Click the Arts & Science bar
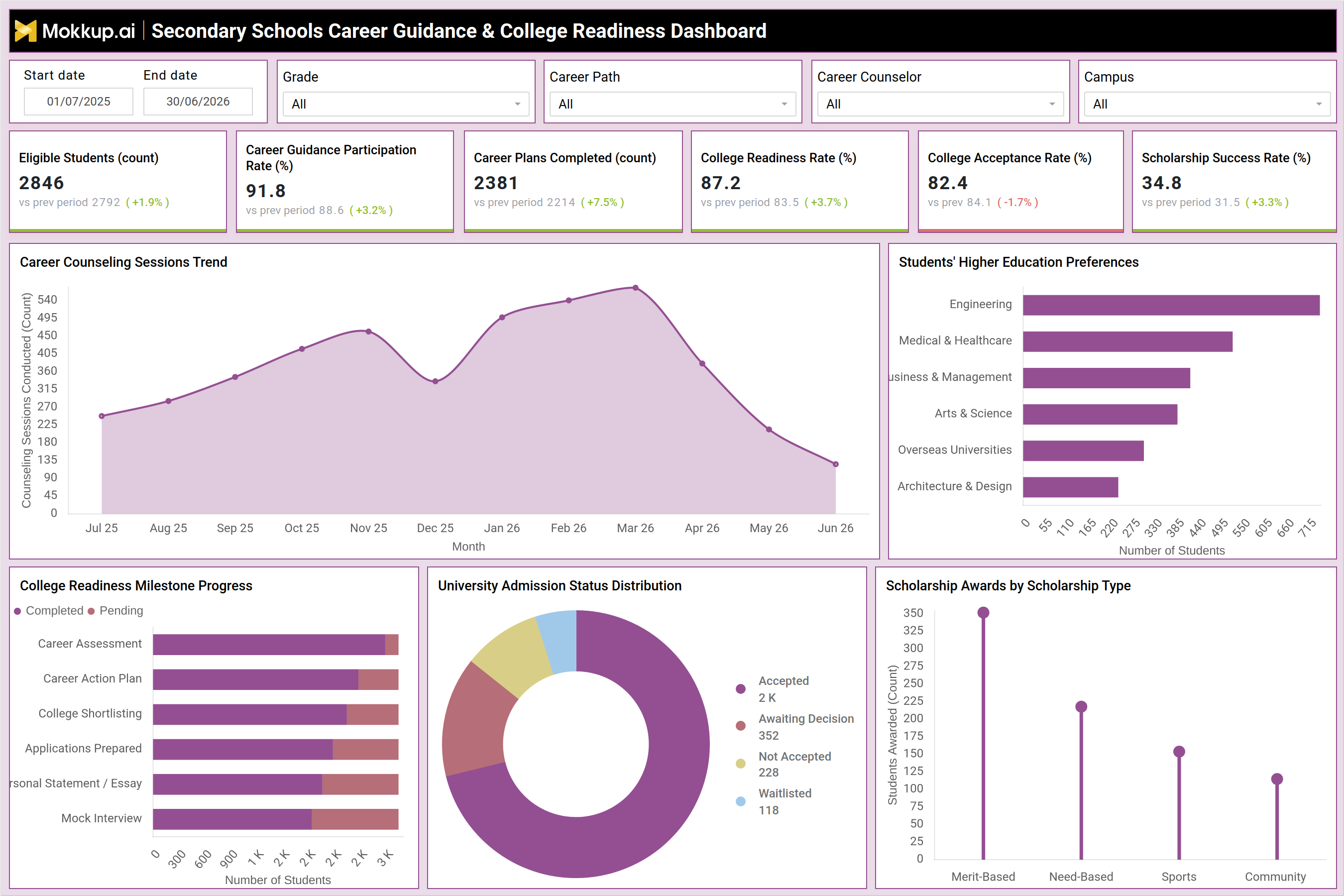Screen dimensions: 1344x896 (1101, 414)
